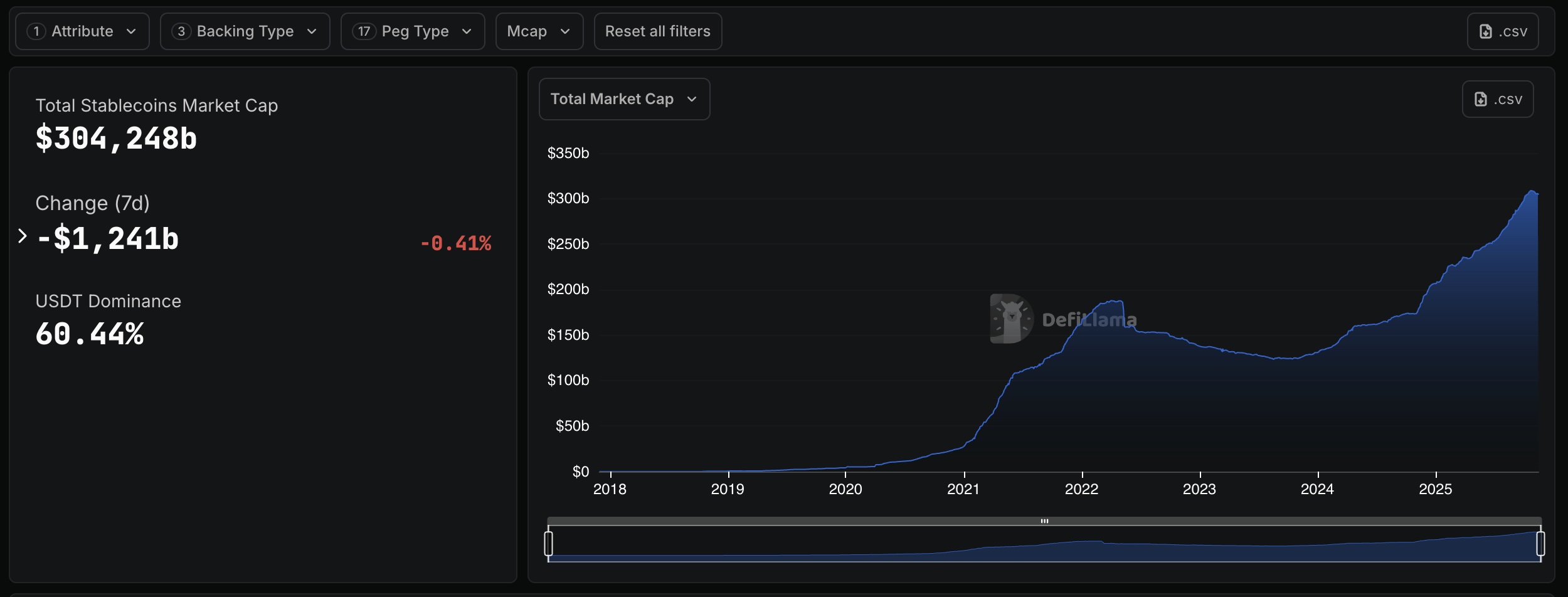Download CSV from top filter bar
This screenshot has height=597, width=1568.
click(x=1502, y=31)
